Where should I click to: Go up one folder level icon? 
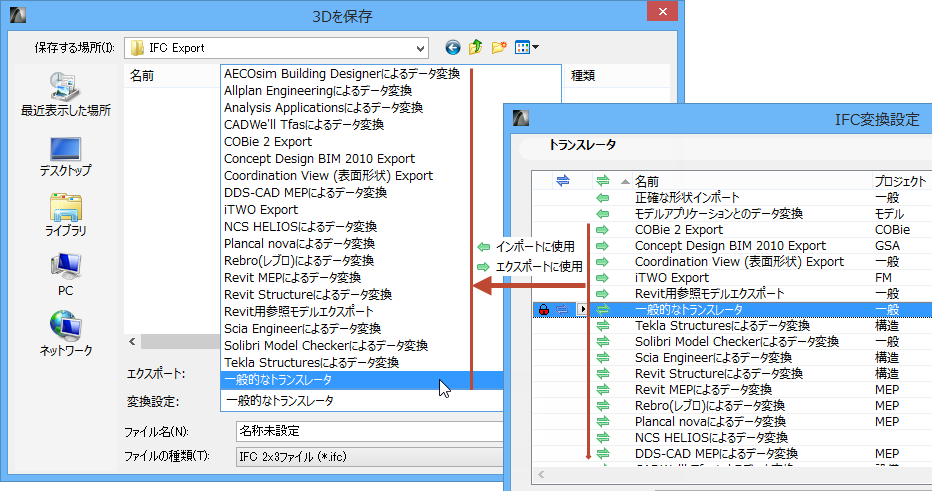[x=476, y=48]
